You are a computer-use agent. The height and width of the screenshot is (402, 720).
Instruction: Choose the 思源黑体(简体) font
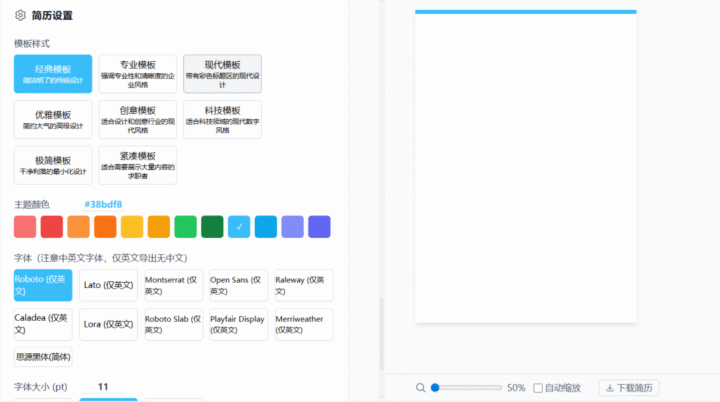coord(43,356)
